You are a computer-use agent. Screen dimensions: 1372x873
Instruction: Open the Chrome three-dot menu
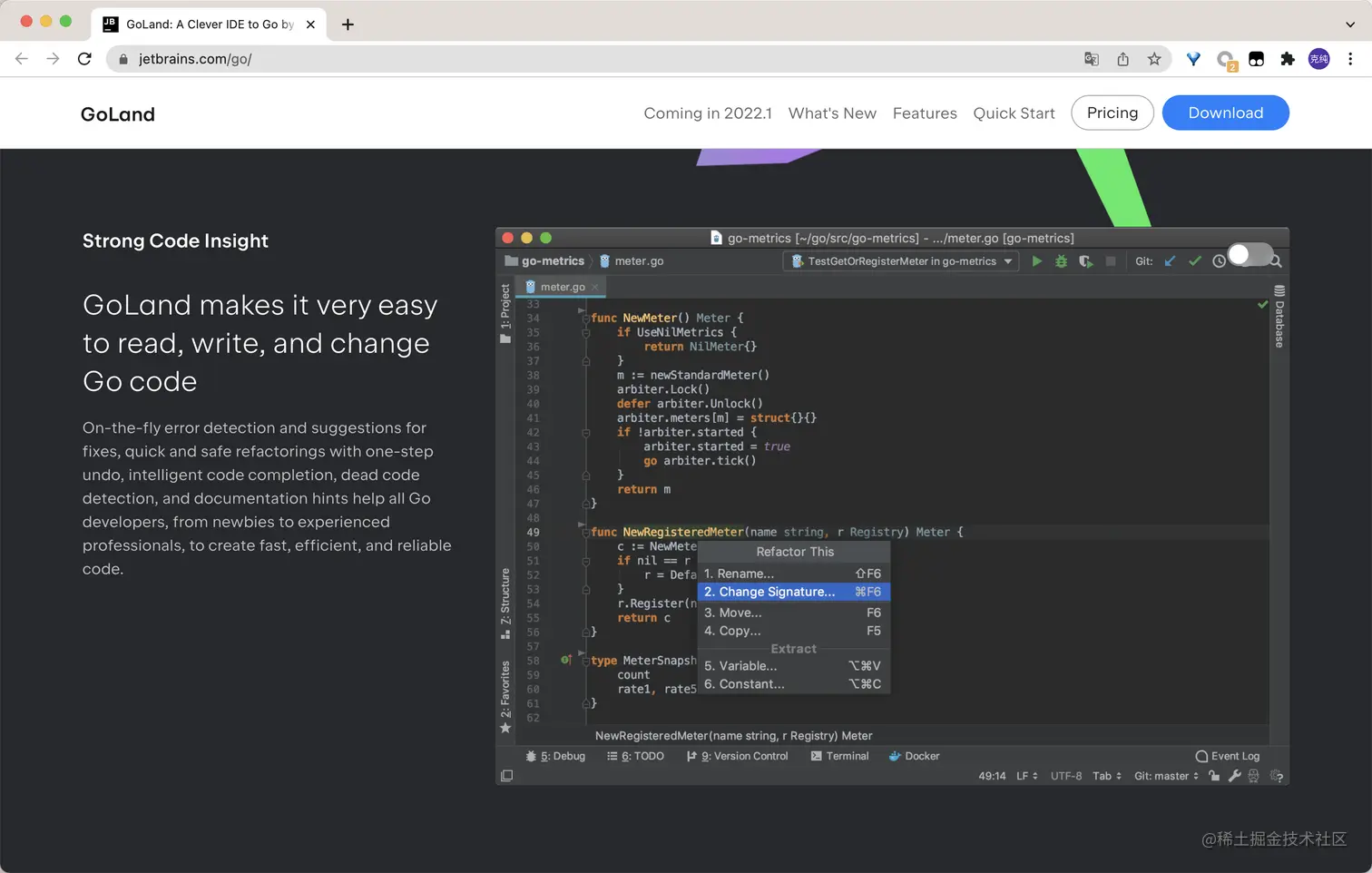1350,59
